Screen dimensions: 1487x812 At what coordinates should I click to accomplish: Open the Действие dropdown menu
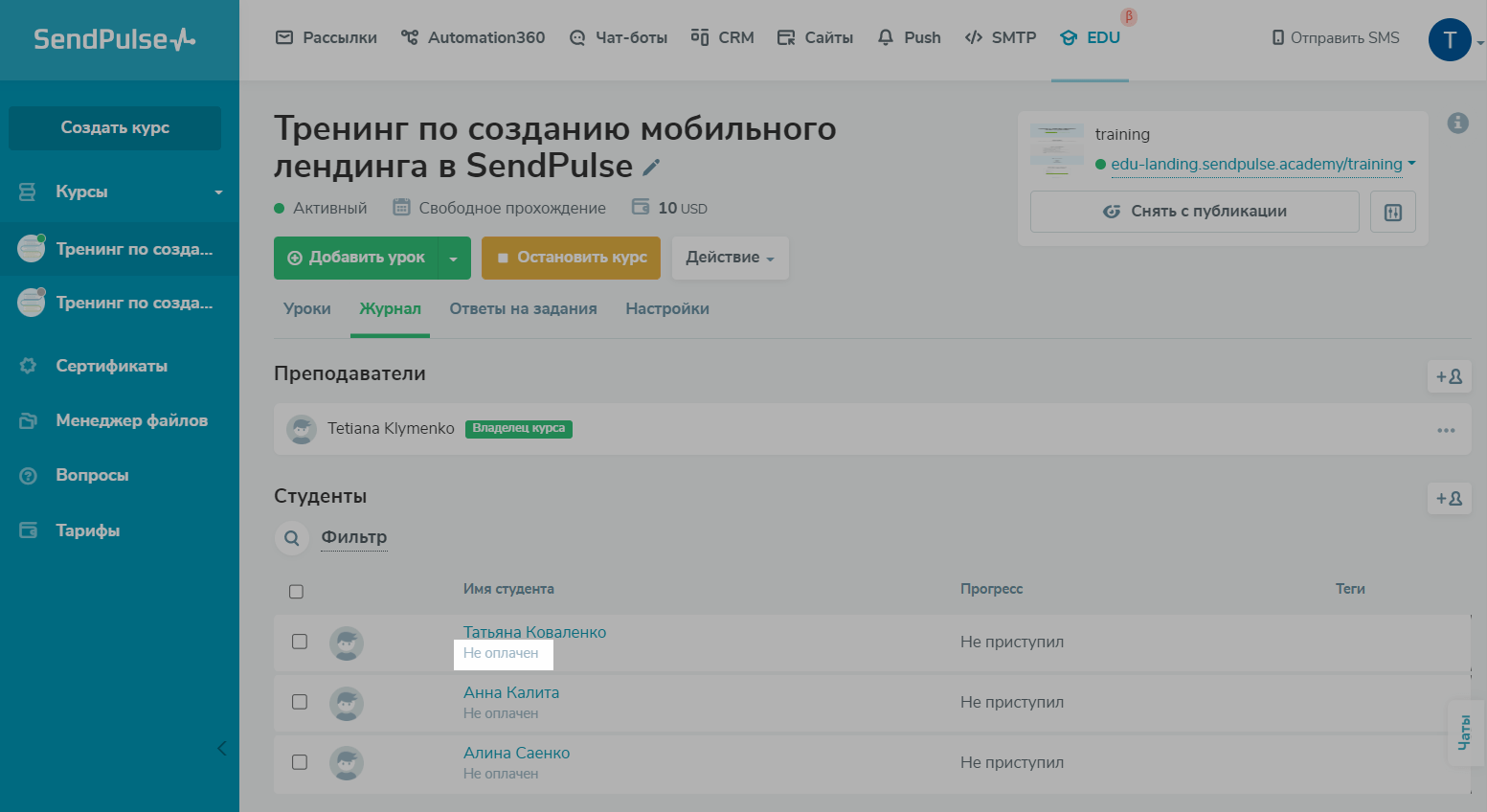pos(731,258)
